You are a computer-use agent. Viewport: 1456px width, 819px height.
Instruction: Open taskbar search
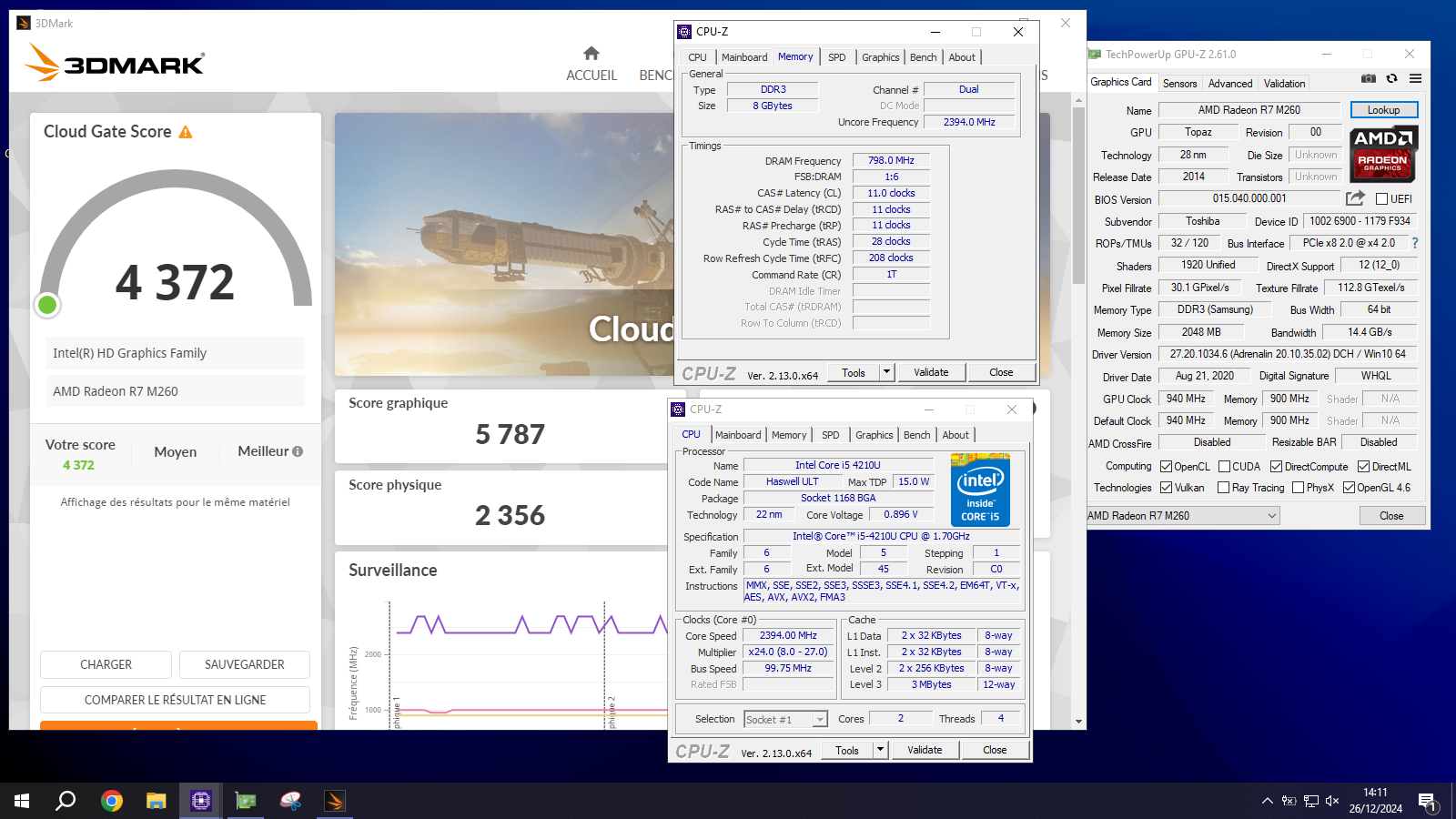(x=66, y=801)
